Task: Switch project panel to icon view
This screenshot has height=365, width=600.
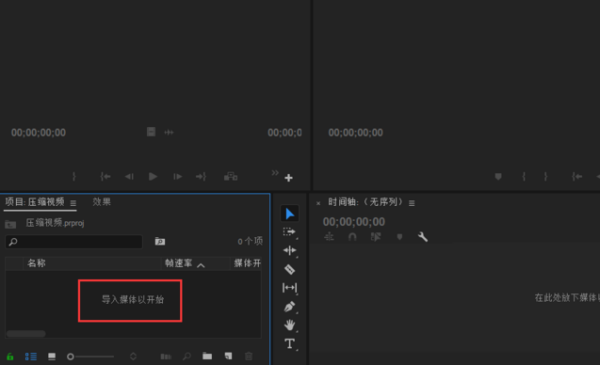Action: (52, 357)
